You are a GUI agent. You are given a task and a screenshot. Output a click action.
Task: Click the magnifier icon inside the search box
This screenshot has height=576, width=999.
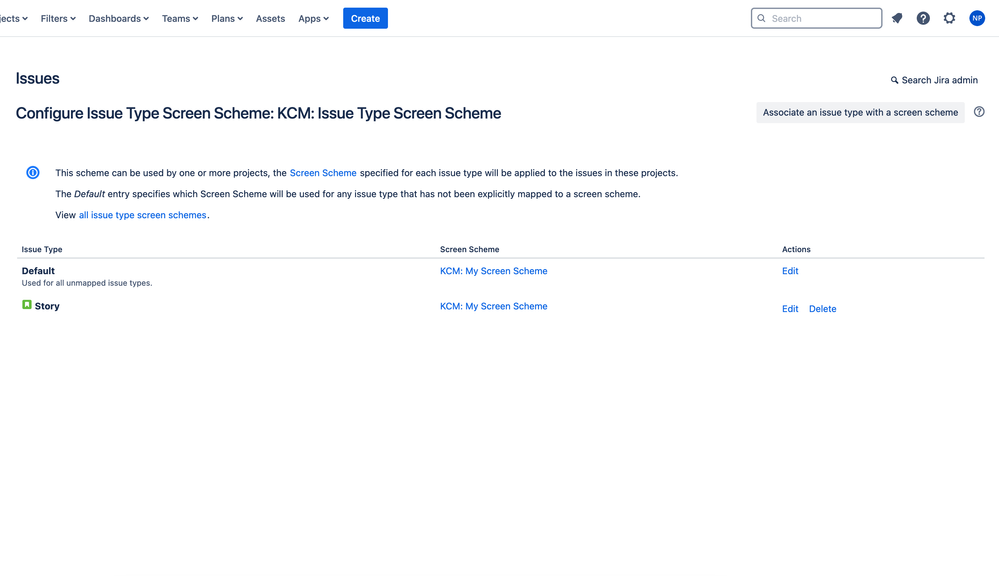tap(761, 17)
